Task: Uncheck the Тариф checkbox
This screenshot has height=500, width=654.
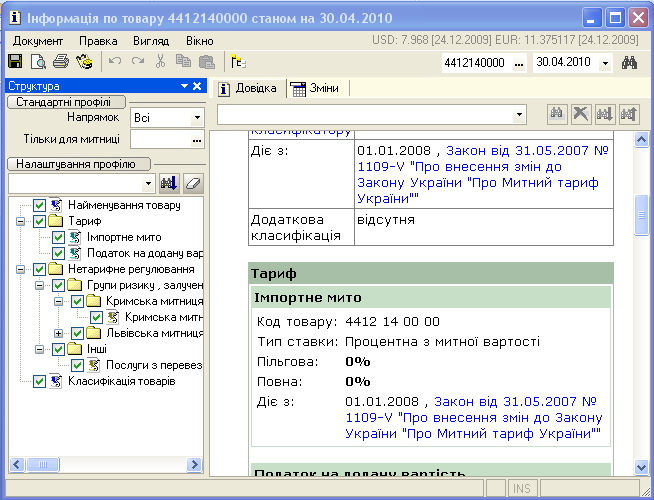Action: coord(39,221)
